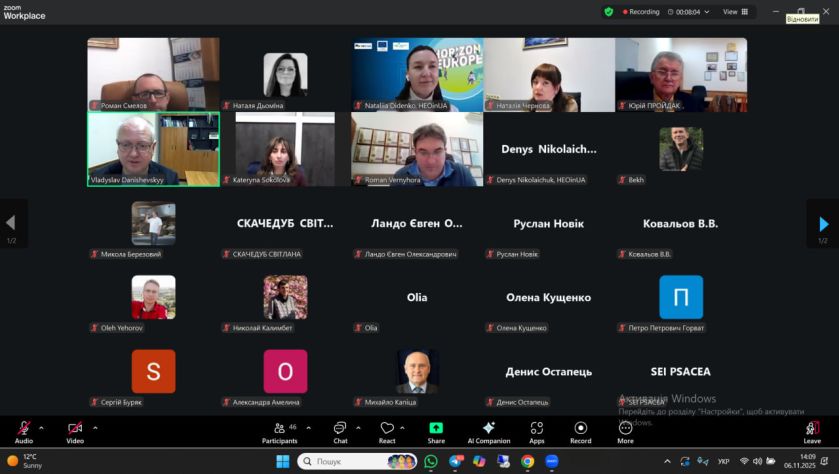Click Михайло Капіца's profile picture

tap(417, 371)
